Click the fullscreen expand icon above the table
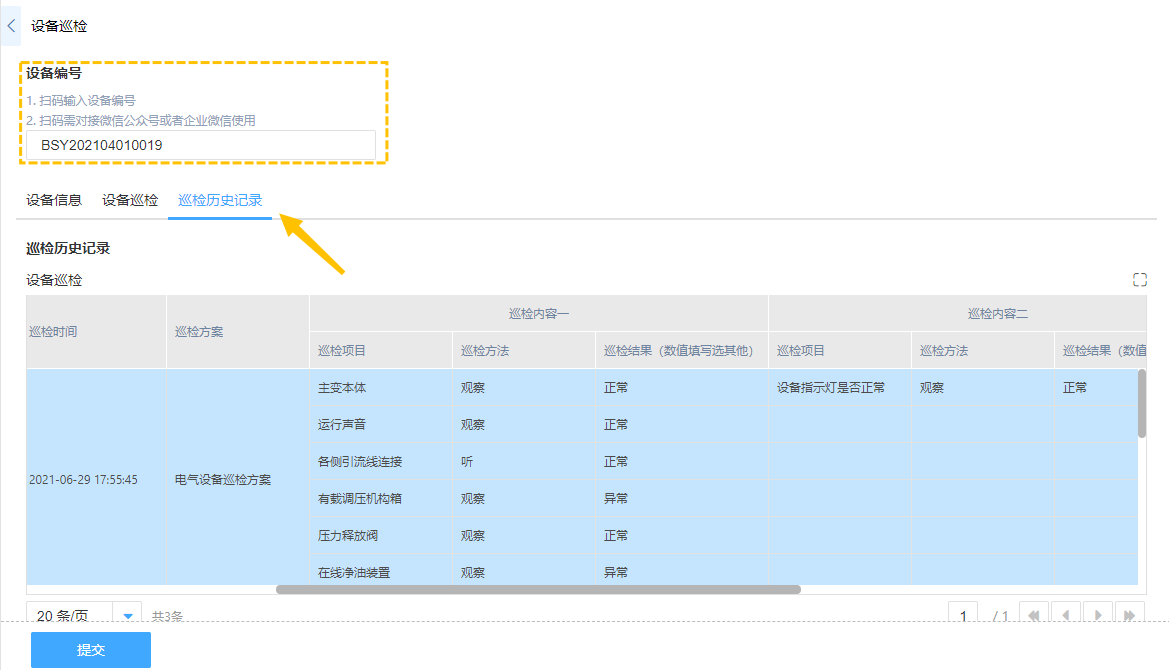 pos(1139,280)
